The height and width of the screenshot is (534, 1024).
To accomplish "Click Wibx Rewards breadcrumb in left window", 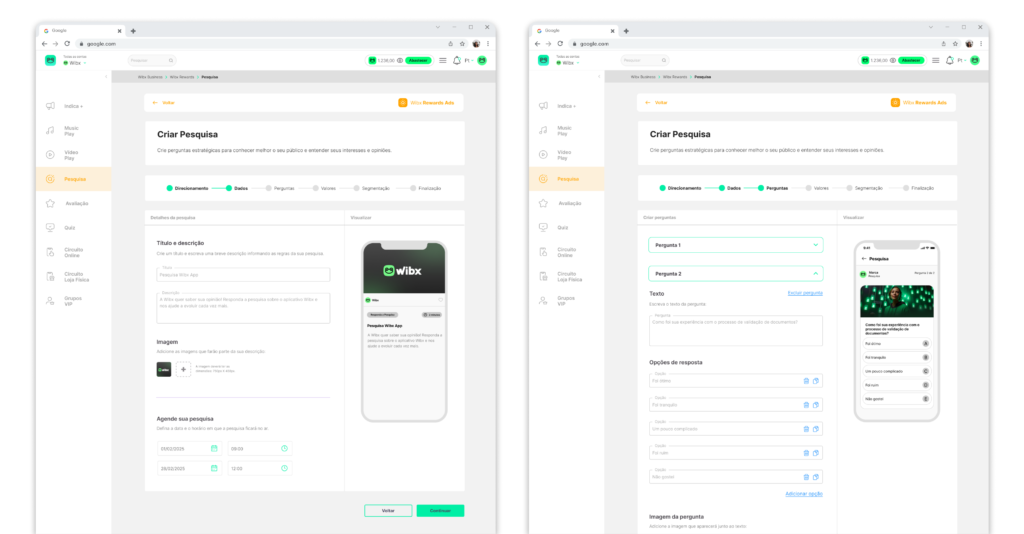I will [182, 77].
